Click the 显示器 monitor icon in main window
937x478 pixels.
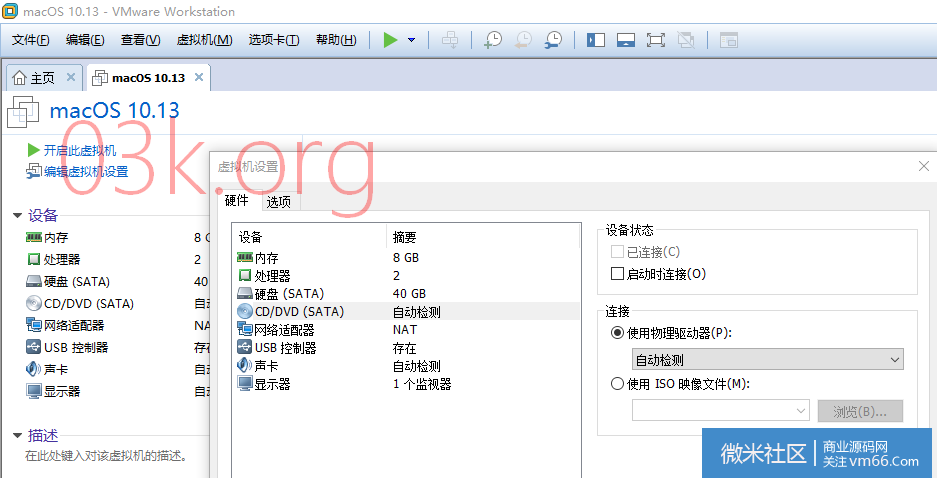pyautogui.click(x=33, y=392)
